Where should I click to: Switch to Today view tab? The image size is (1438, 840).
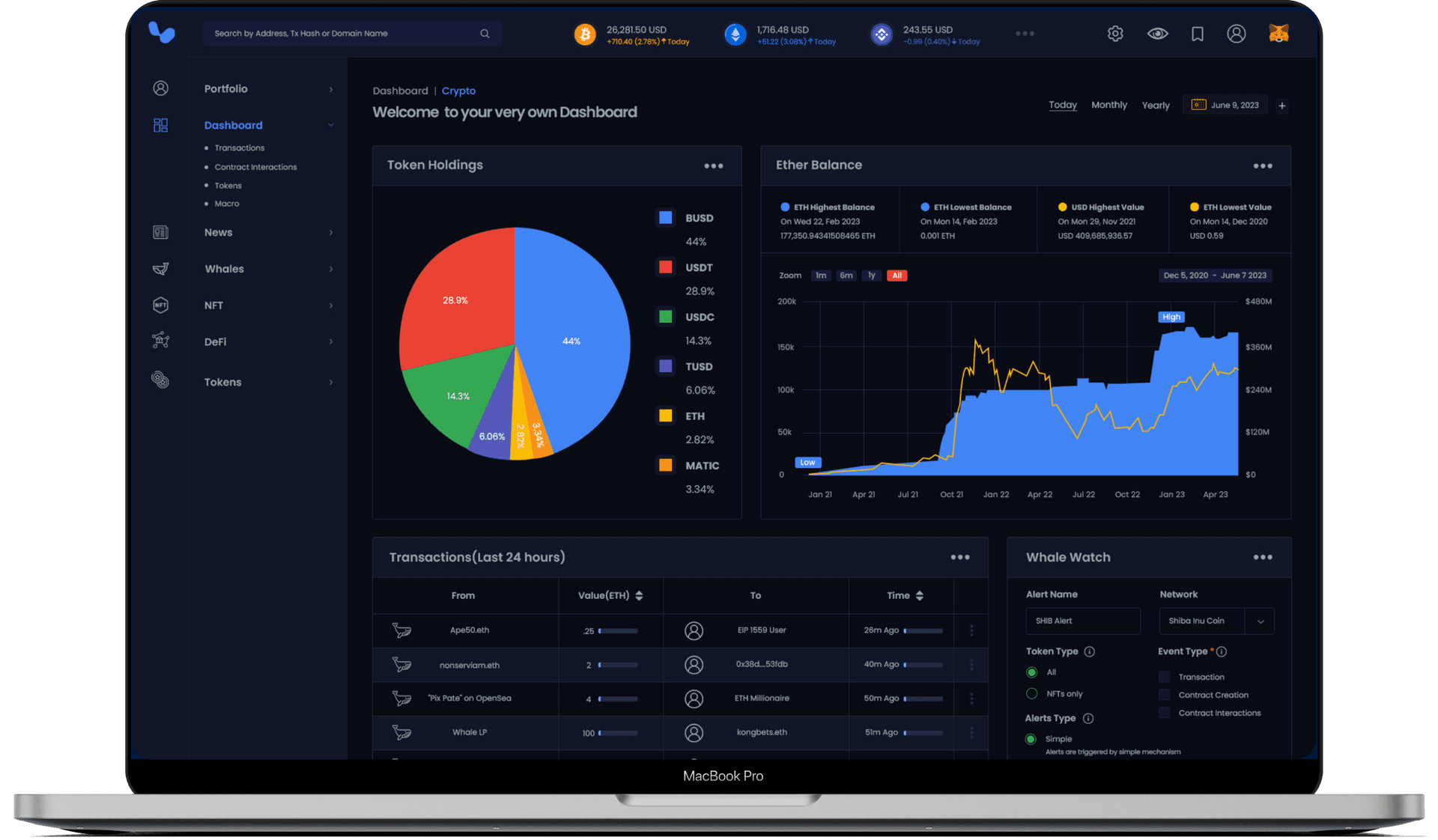[x=1062, y=106]
